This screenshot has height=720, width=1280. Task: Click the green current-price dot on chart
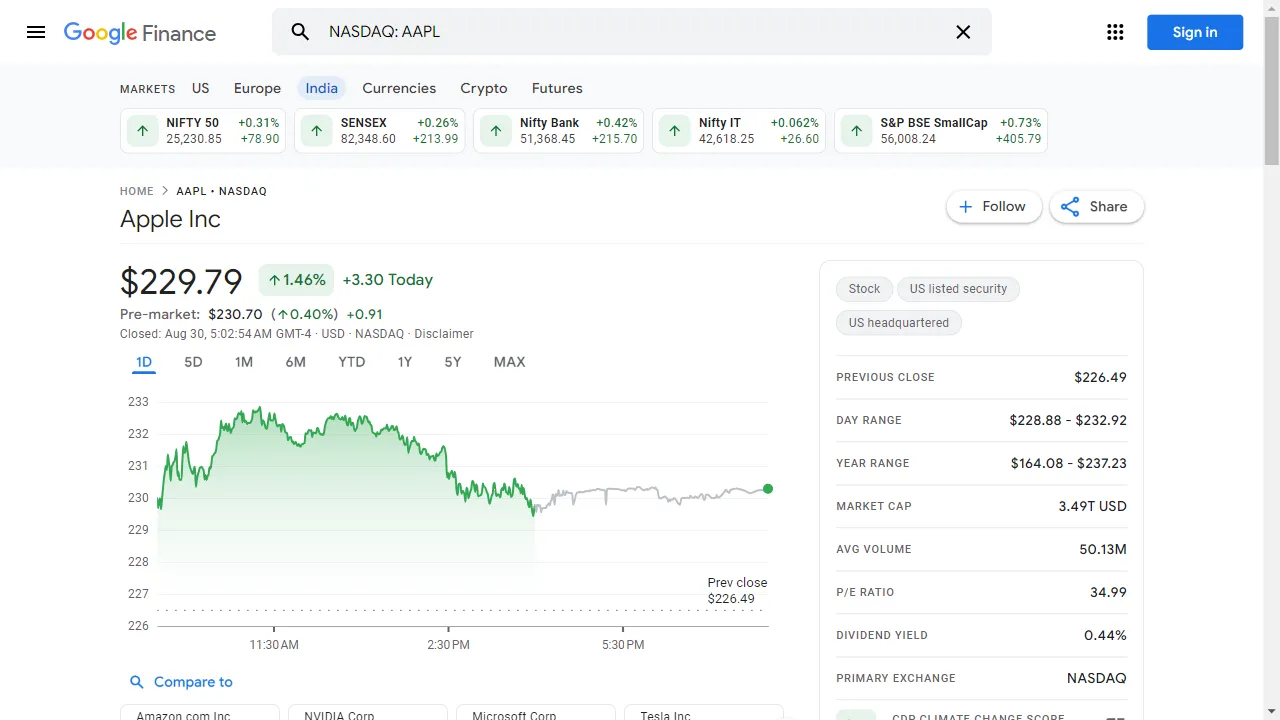pos(768,489)
